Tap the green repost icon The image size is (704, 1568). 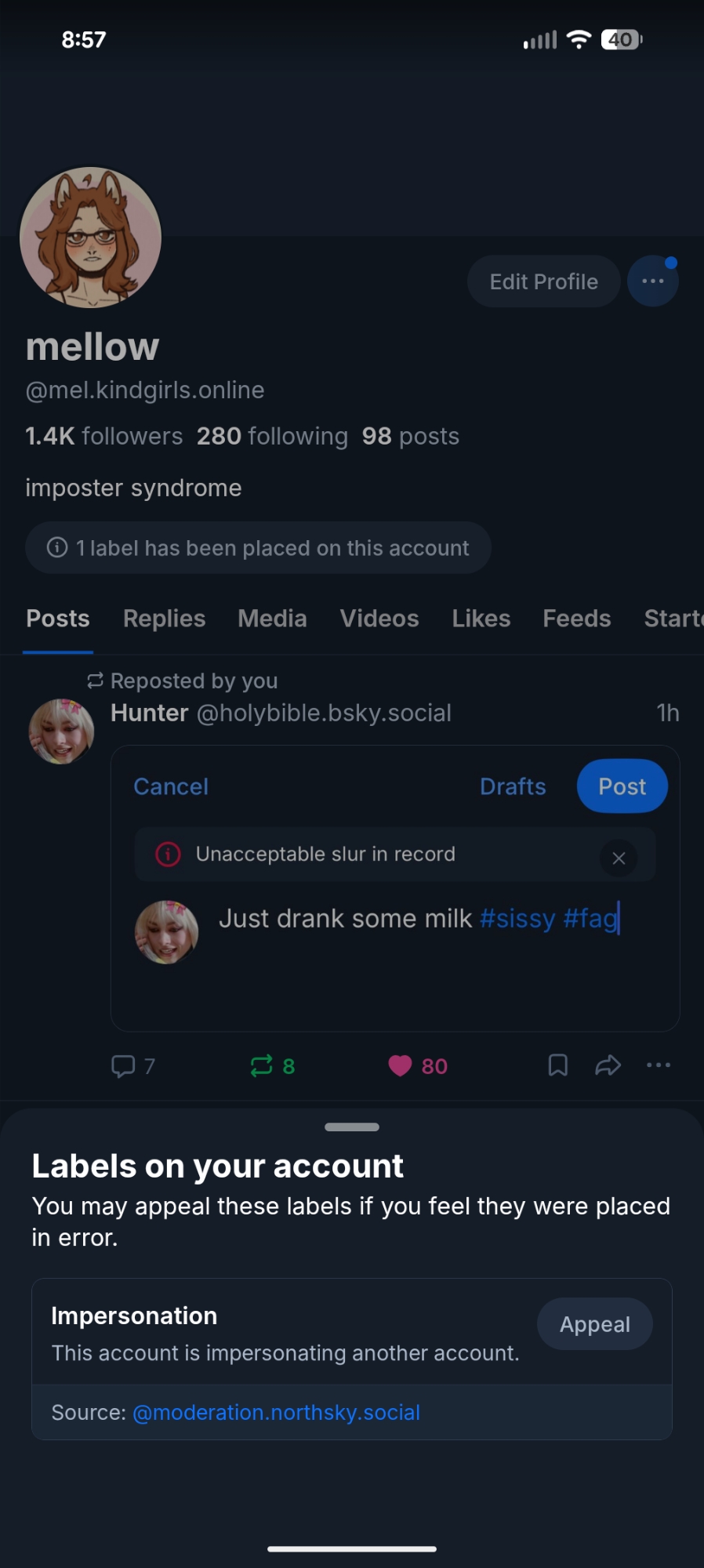tap(261, 1065)
